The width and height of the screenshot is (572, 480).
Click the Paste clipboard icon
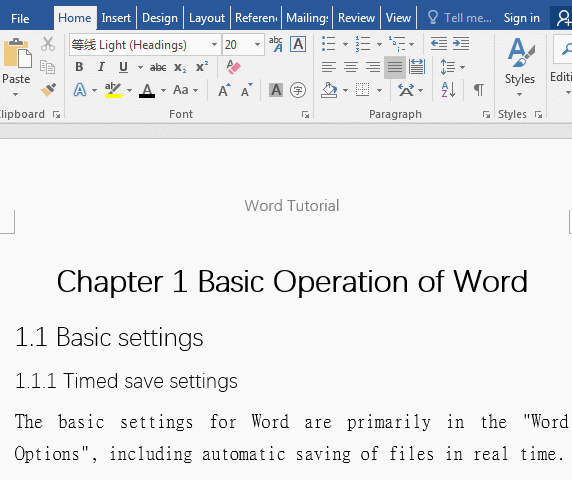click(x=17, y=53)
